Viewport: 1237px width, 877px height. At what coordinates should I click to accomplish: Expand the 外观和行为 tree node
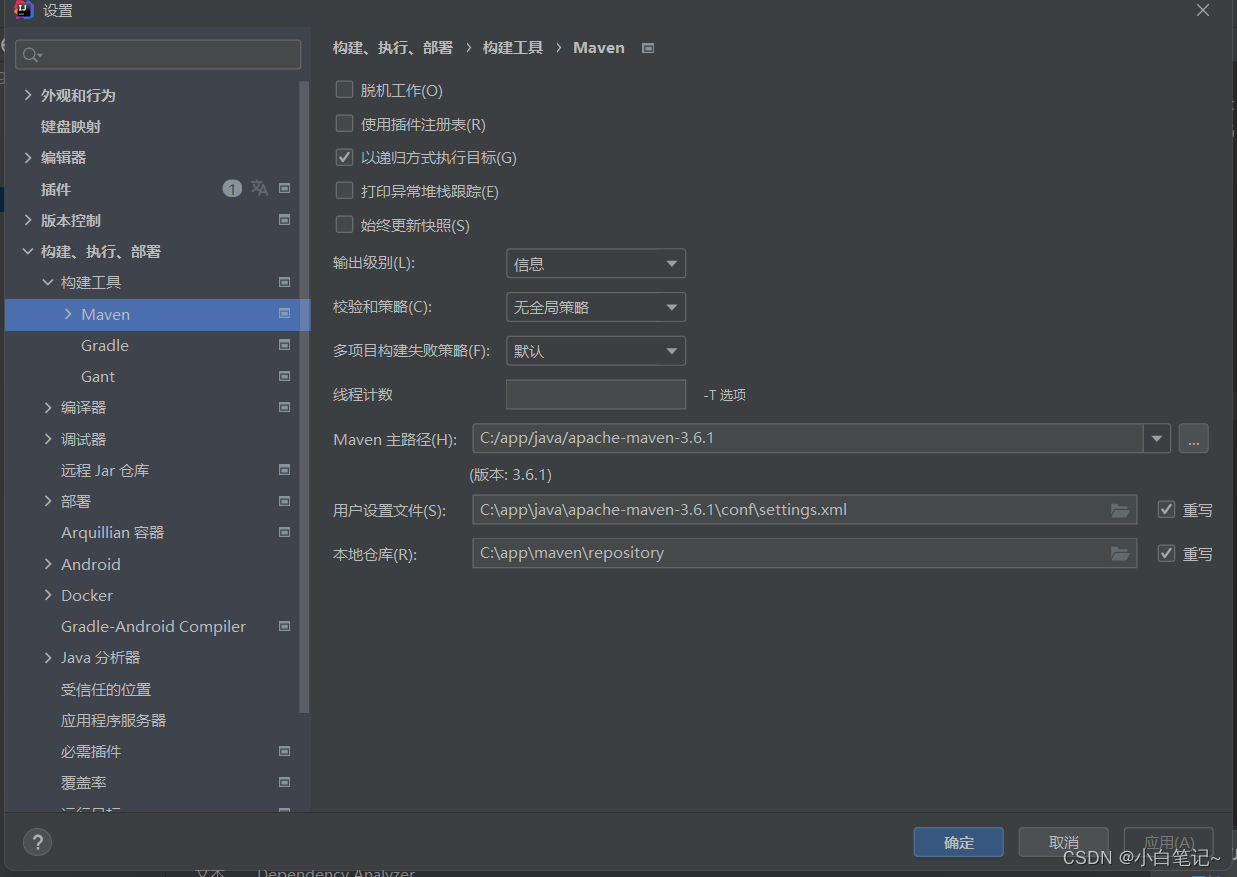[x=28, y=95]
